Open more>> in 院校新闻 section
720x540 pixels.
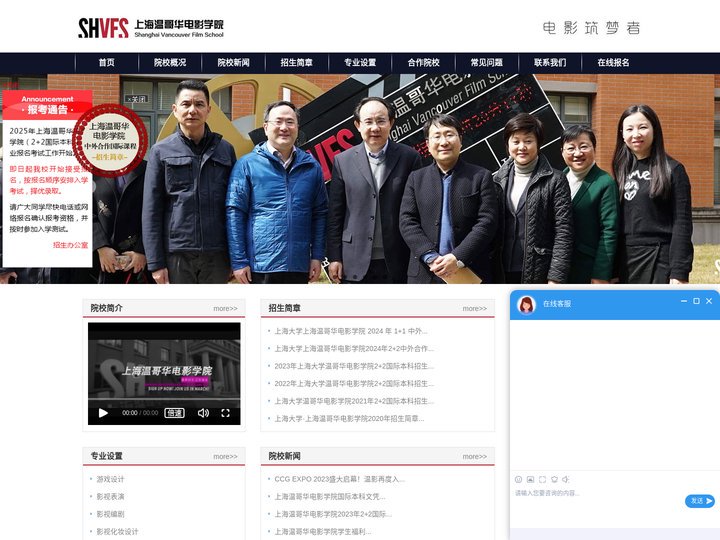475,456
